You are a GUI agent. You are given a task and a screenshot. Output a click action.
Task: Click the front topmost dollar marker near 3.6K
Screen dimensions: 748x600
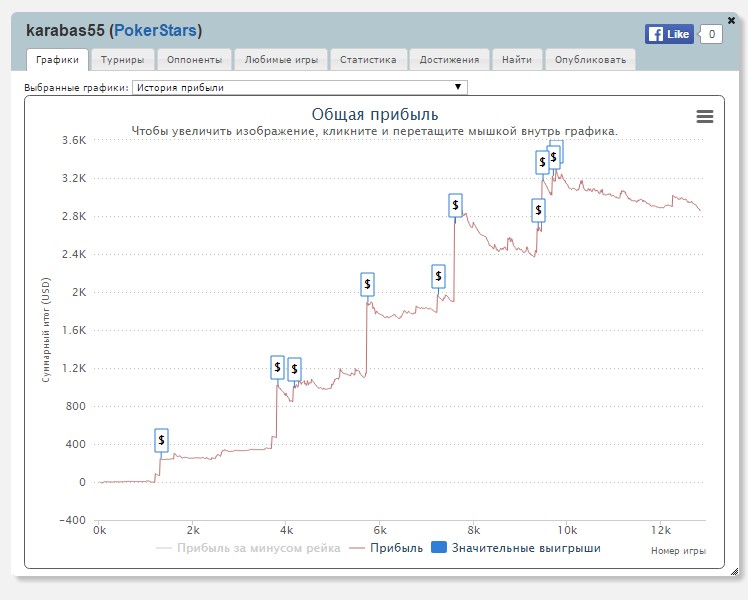[553, 156]
